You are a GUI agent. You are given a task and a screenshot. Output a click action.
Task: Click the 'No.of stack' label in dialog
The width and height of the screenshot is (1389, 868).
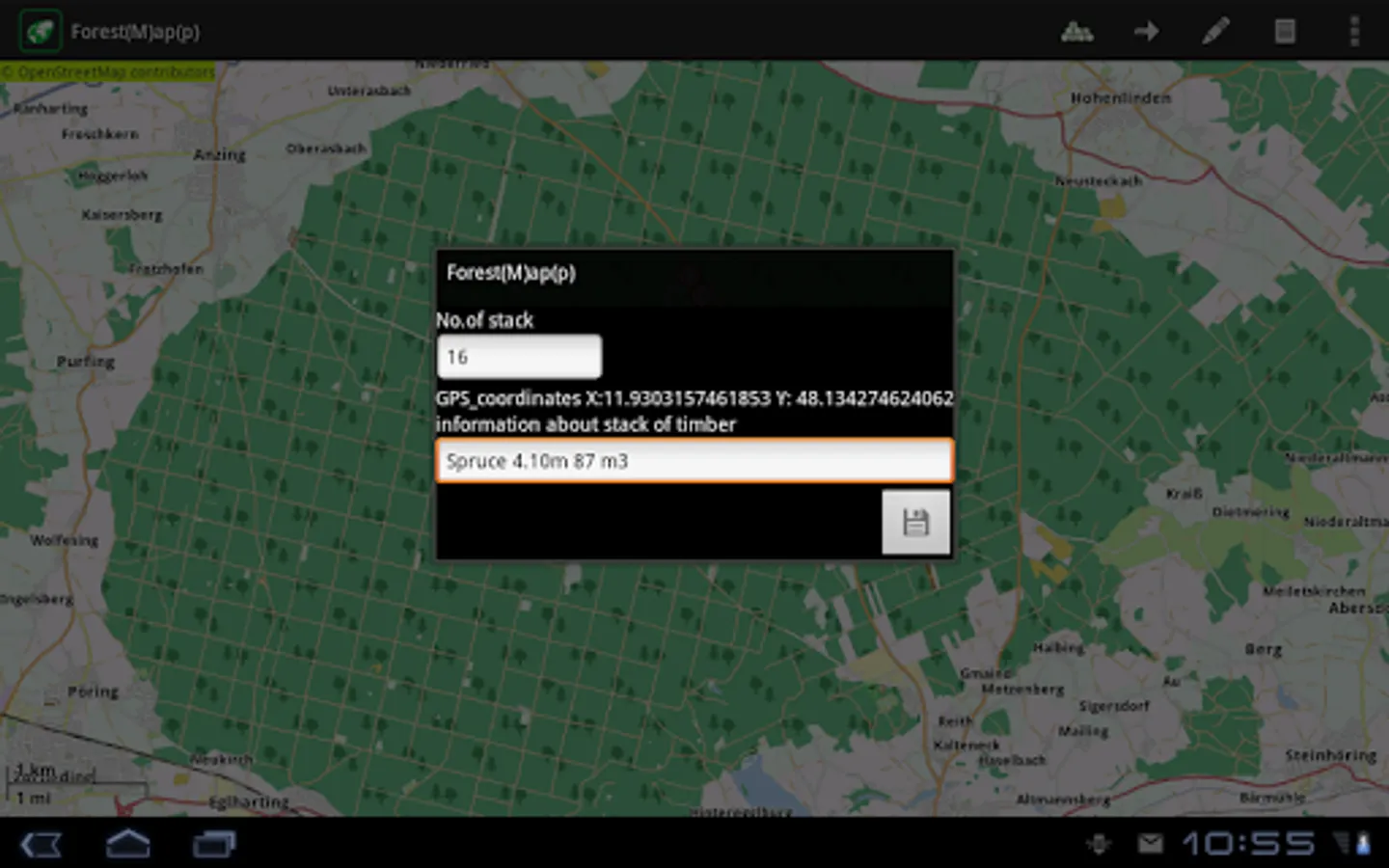(484, 320)
